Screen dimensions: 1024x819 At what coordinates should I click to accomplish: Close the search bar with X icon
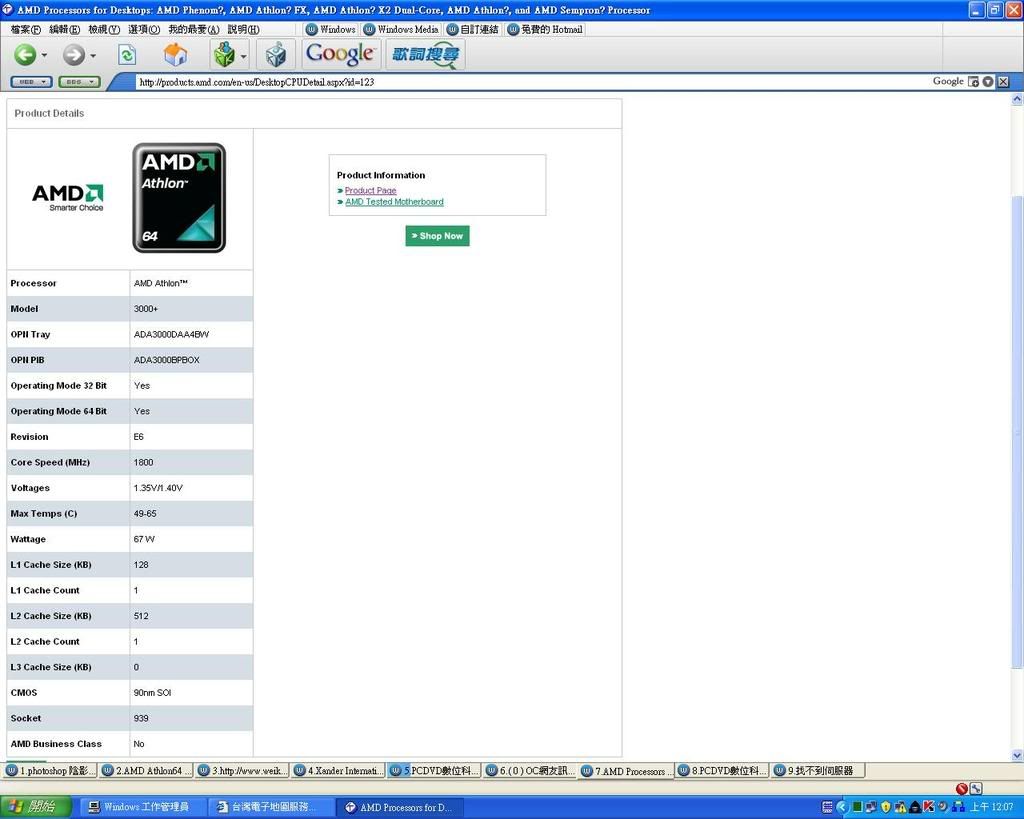[1004, 82]
